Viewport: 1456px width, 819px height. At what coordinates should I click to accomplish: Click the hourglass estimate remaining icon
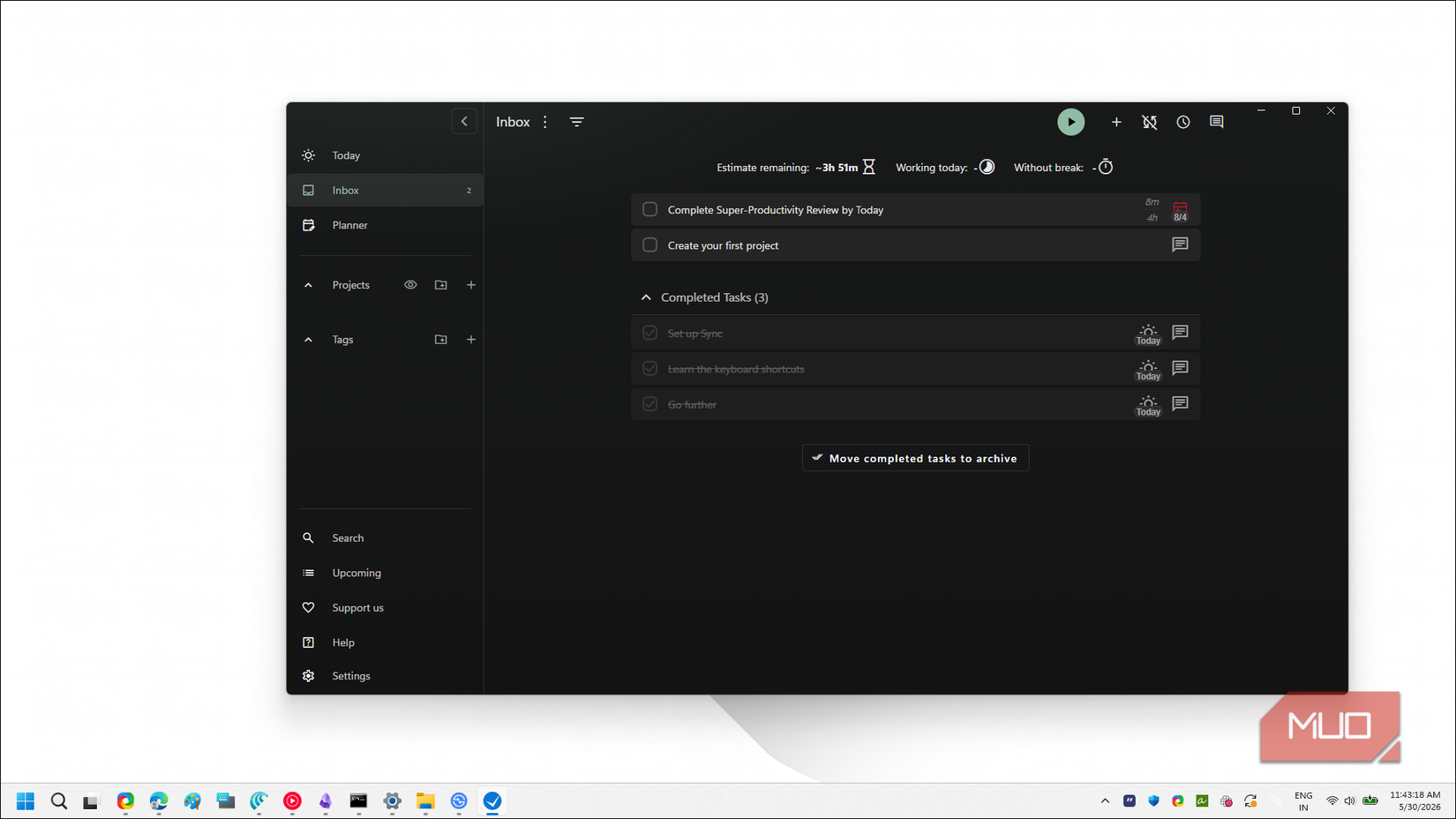tap(869, 167)
